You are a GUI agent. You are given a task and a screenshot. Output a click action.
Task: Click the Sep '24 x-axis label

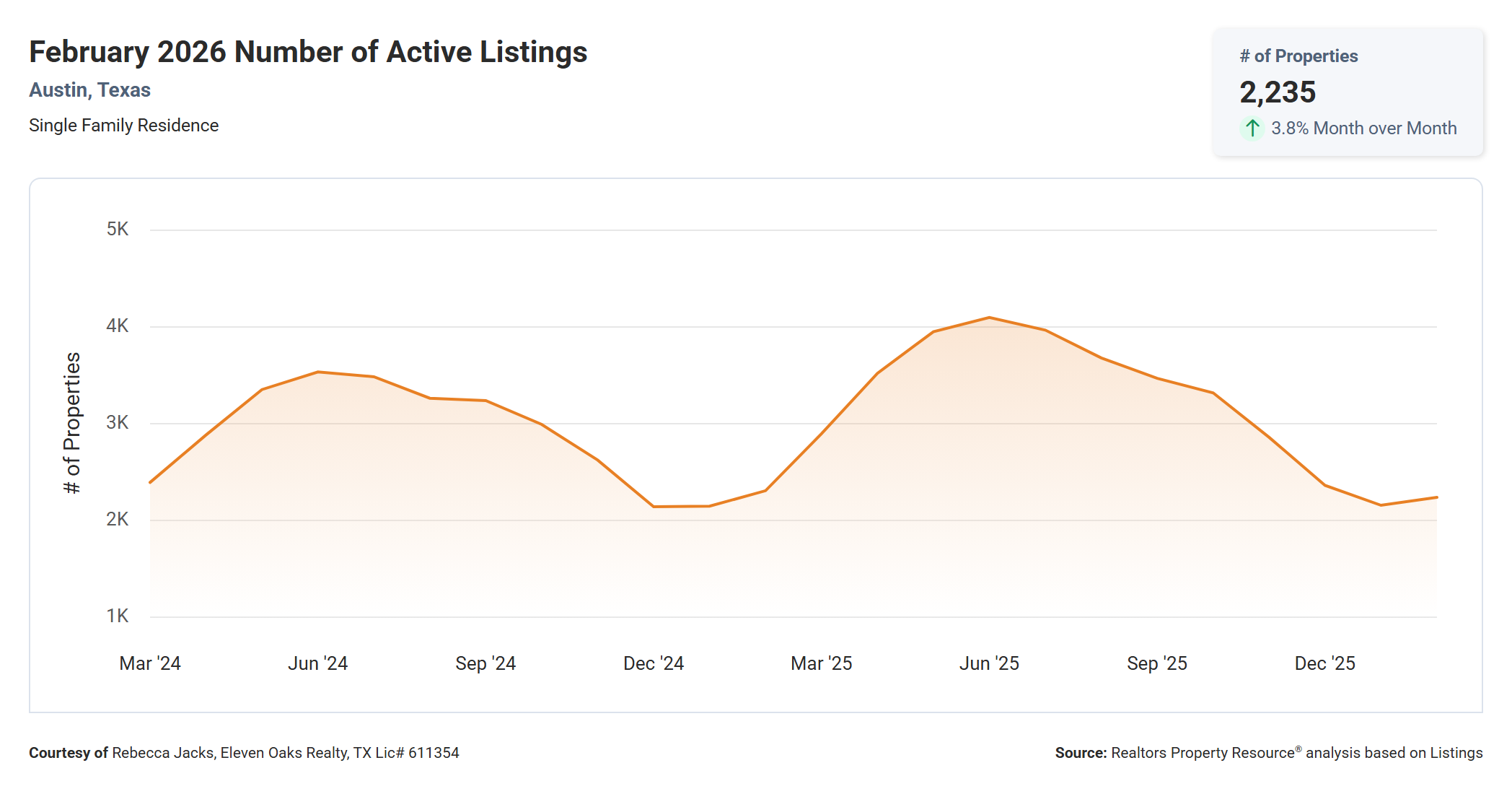point(485,663)
